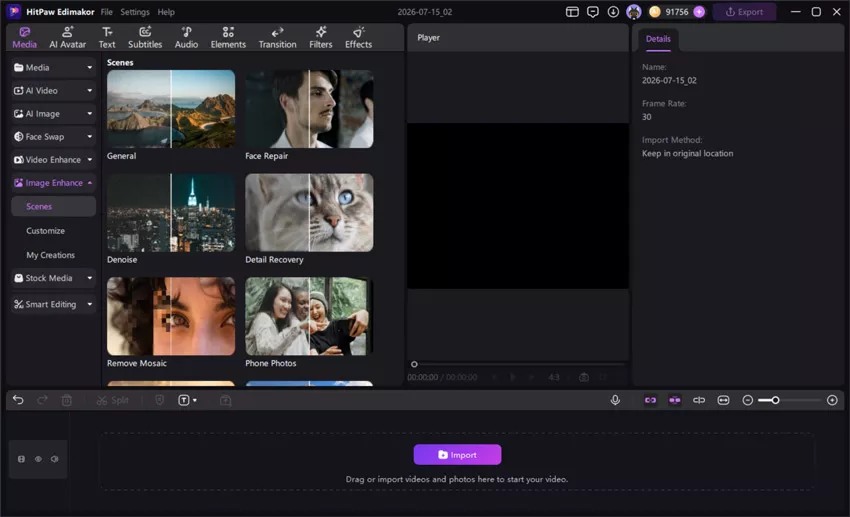
Task: Click the purple Import button
Action: [x=457, y=455]
